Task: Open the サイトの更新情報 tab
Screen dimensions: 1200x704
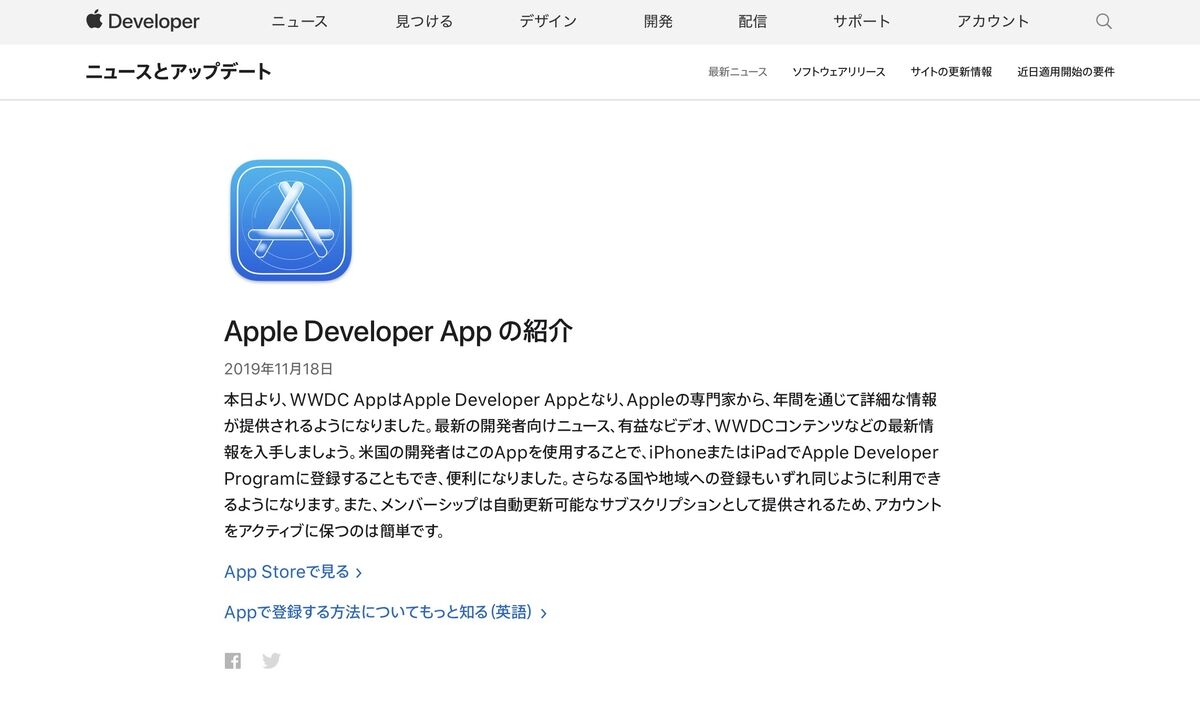Action: tap(951, 72)
